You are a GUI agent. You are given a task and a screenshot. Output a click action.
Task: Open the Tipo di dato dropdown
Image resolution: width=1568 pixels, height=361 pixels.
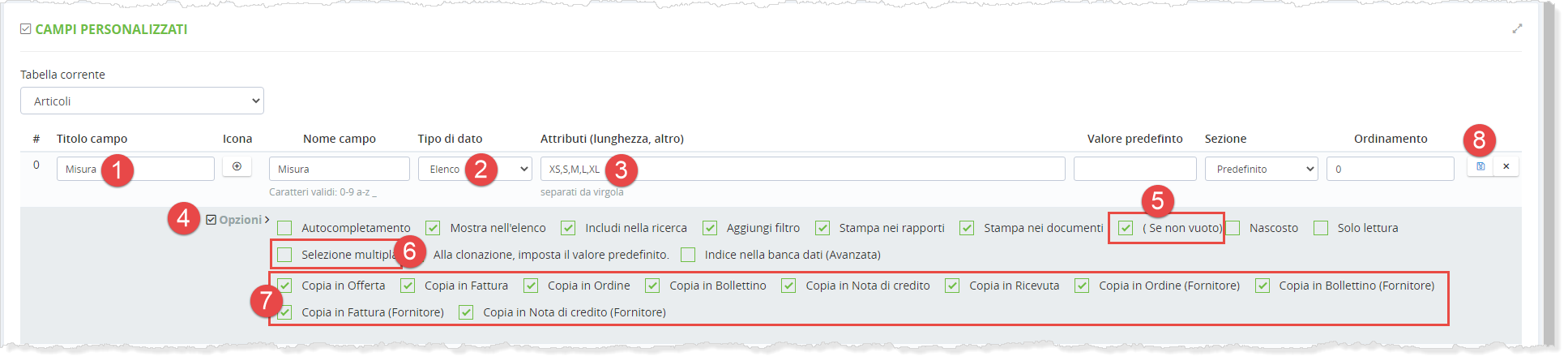pos(475,169)
